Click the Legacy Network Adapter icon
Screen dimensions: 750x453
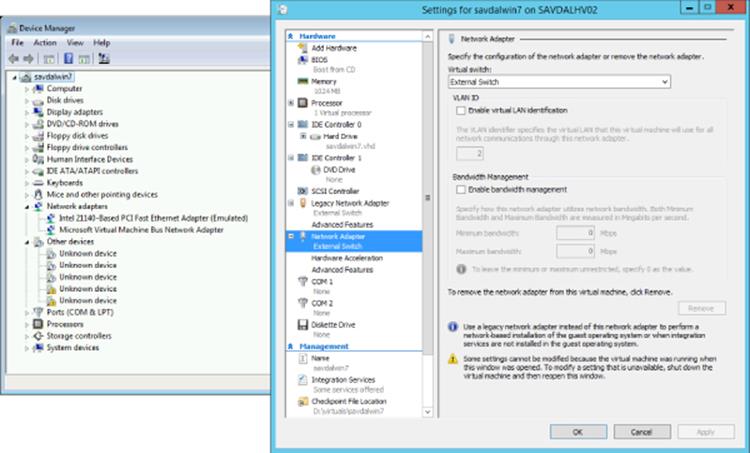[302, 203]
